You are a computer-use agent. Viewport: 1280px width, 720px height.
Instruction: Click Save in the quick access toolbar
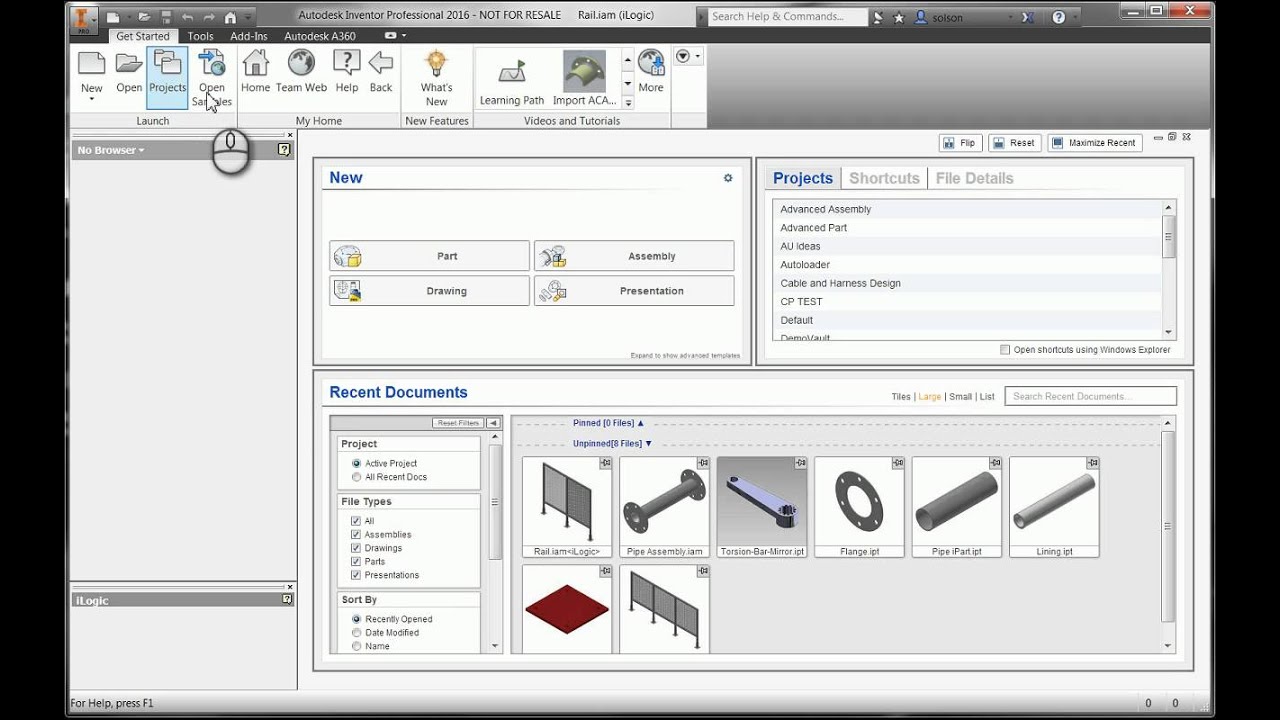point(165,17)
